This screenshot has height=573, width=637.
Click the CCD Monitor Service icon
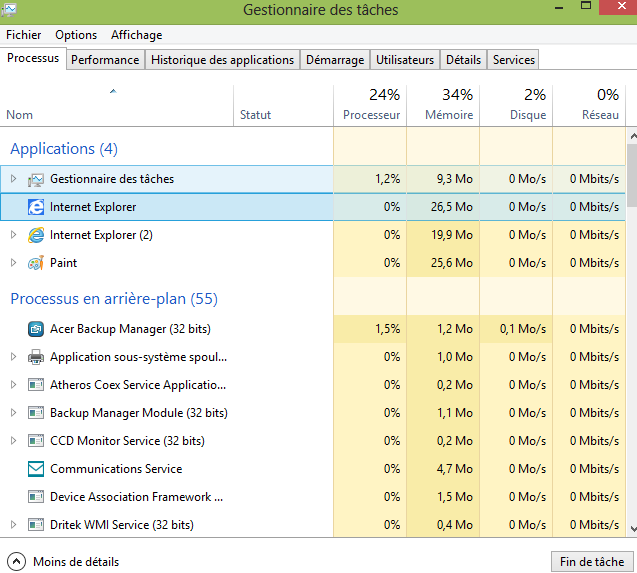click(36, 441)
